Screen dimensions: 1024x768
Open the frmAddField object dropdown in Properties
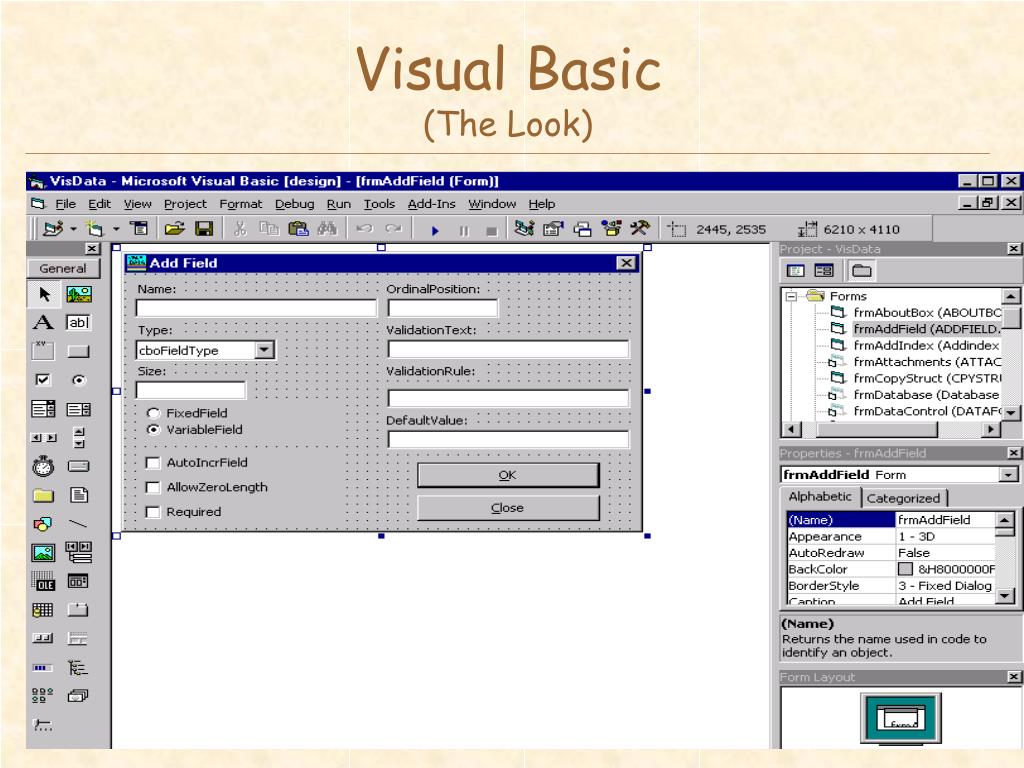tap(1008, 475)
